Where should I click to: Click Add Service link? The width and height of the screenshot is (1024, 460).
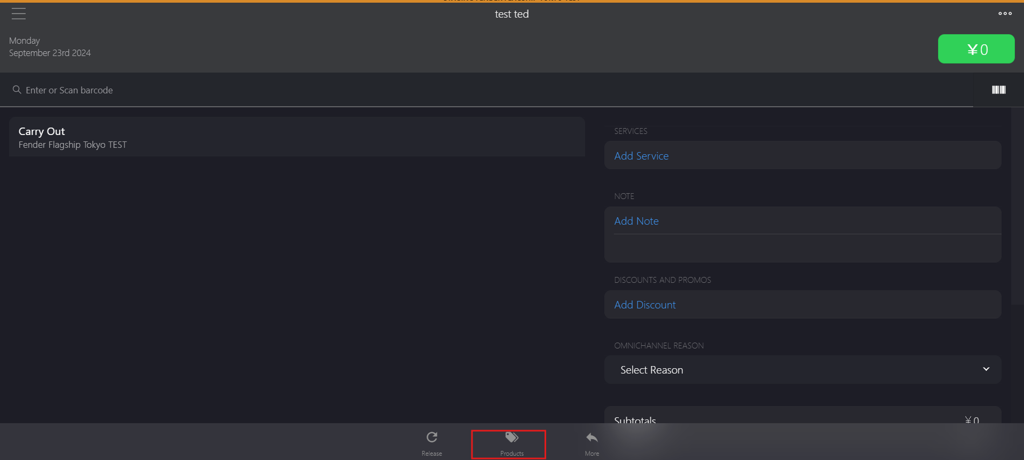pyautogui.click(x=641, y=156)
